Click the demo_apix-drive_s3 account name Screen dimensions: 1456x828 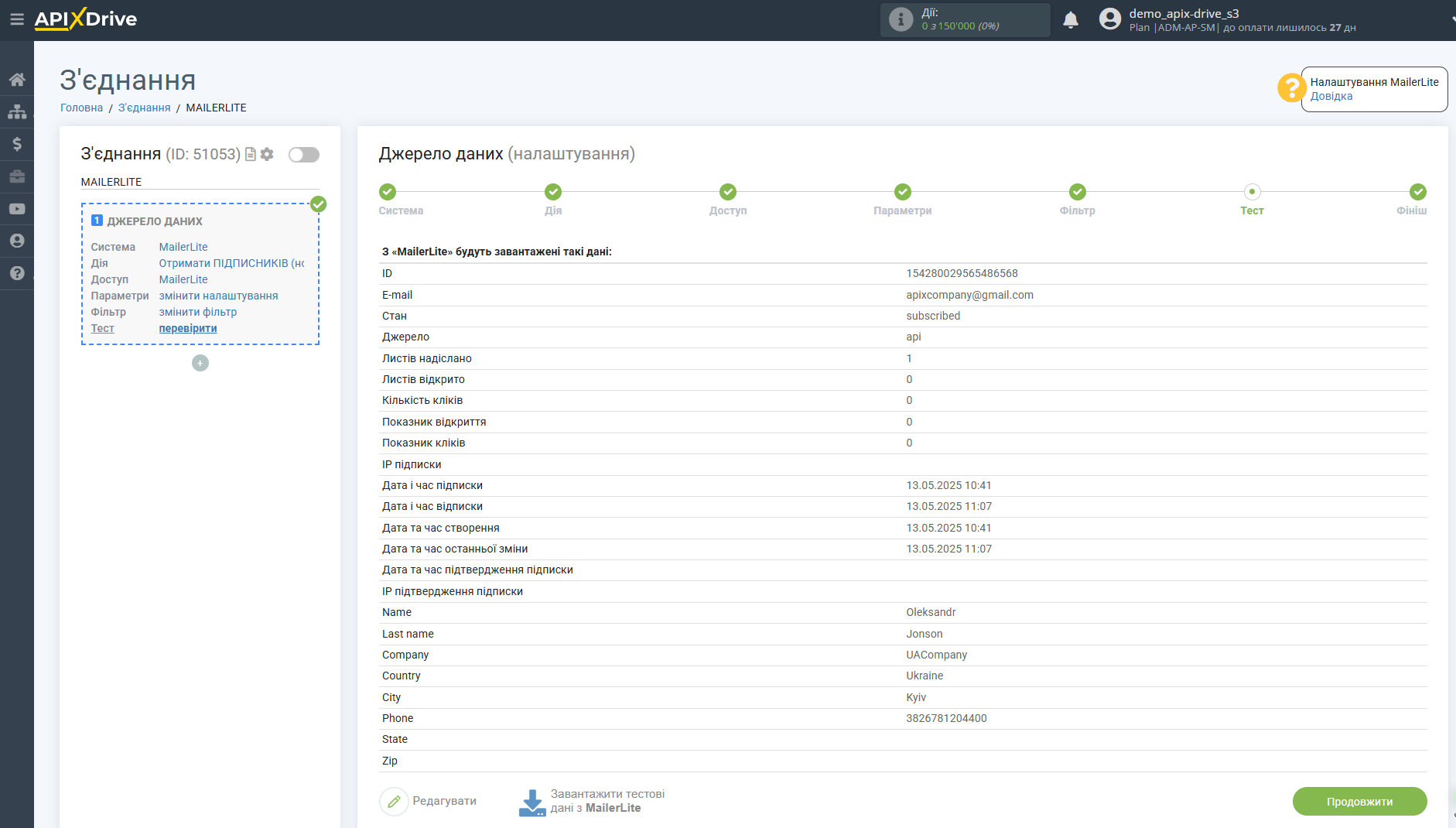pos(1184,13)
